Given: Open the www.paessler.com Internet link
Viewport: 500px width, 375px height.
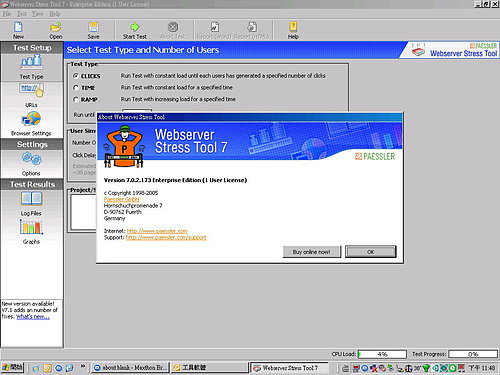Looking at the screenshot, I should pyautogui.click(x=157, y=231).
